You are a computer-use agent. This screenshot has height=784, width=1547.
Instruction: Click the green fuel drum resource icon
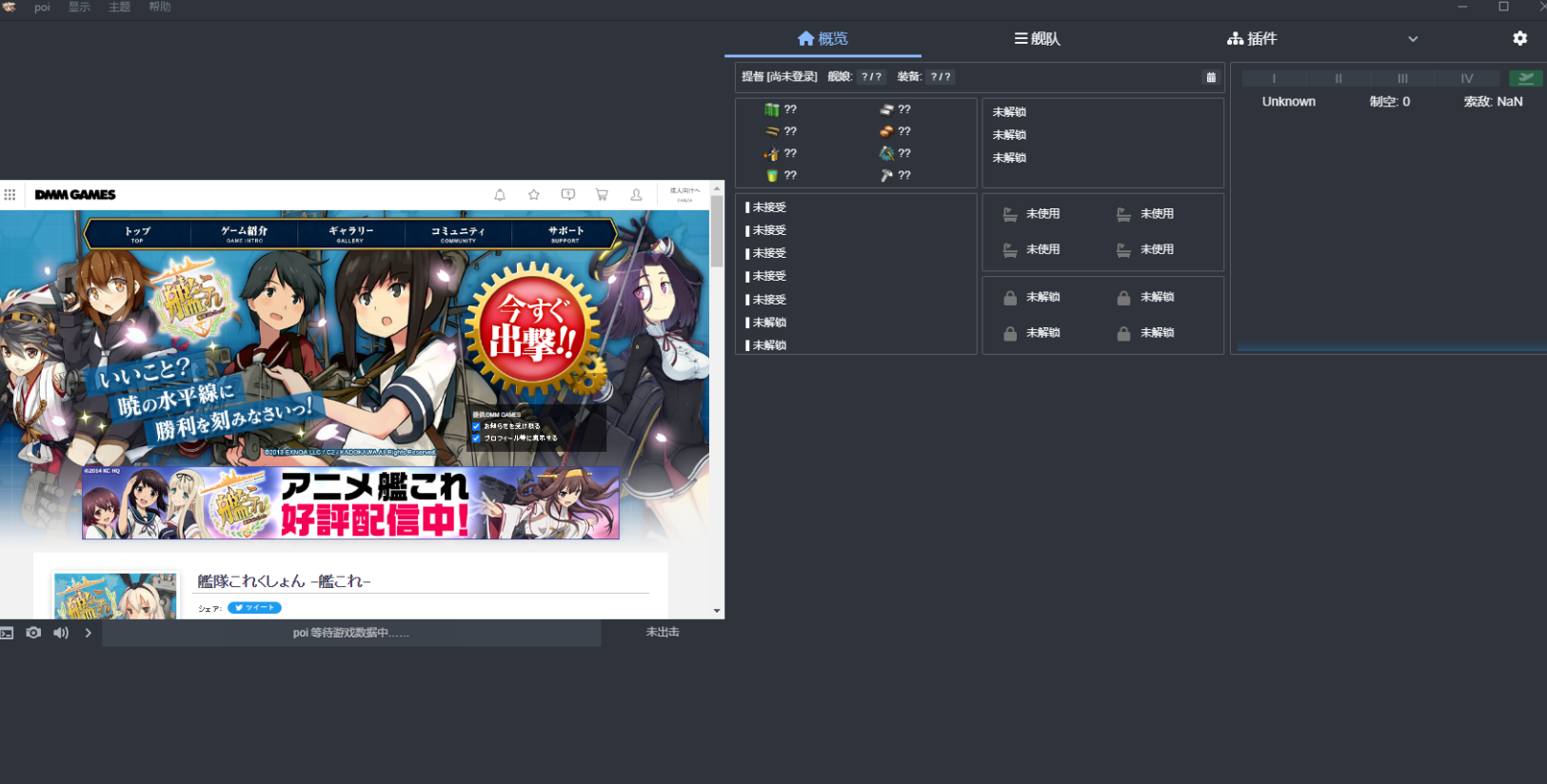[x=772, y=109]
